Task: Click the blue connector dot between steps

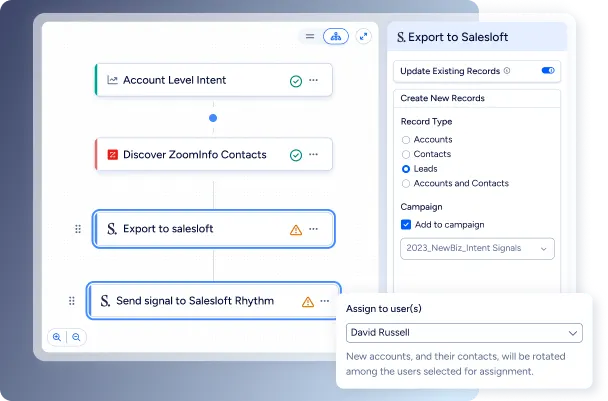Action: [213, 118]
